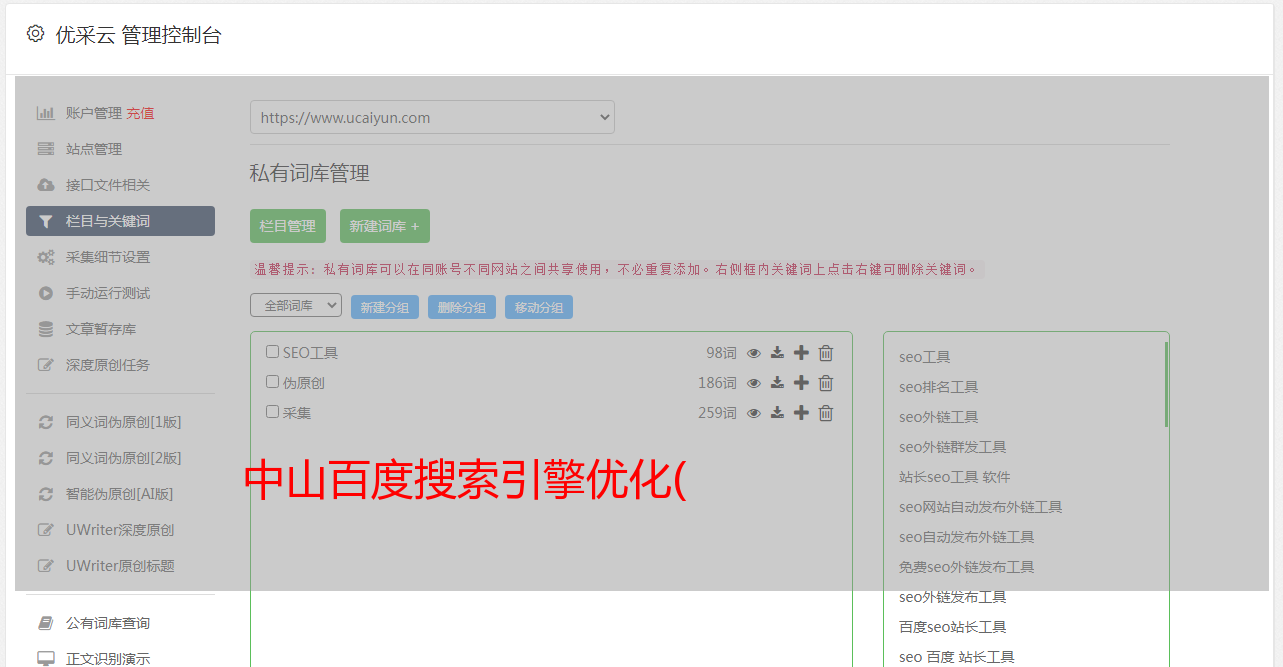The height and width of the screenshot is (667, 1283).
Task: Click the keyword list green scrollbar
Action: click(1166, 384)
